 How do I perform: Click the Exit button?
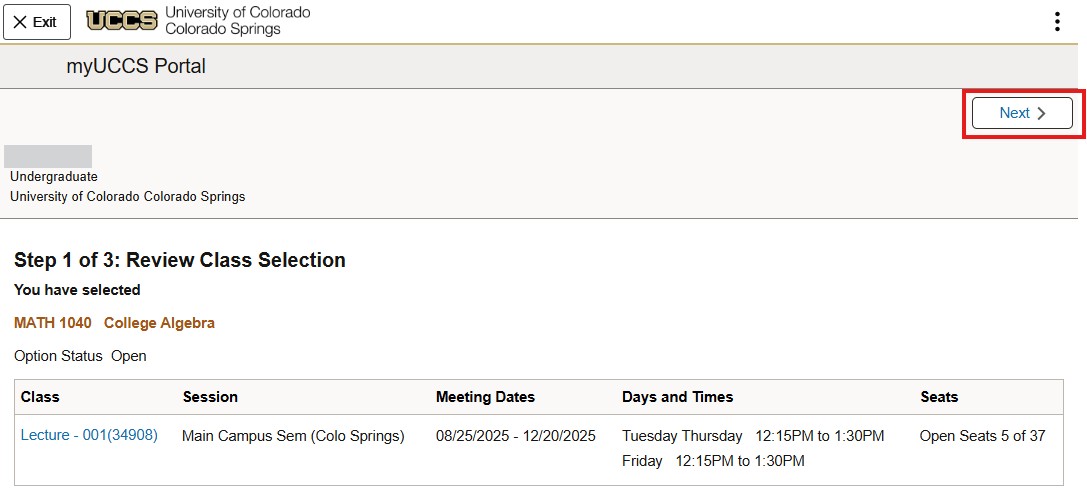point(36,22)
